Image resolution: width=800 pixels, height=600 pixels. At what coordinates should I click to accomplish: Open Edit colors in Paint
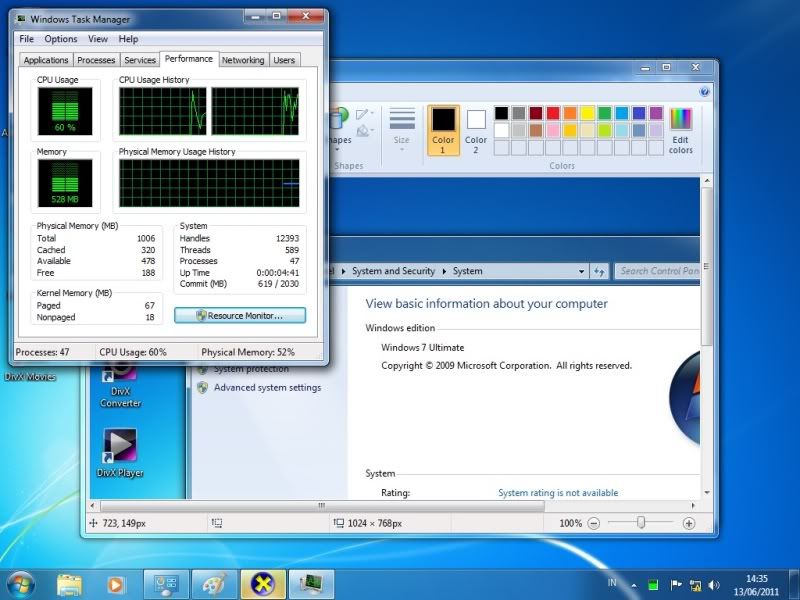coord(681,131)
